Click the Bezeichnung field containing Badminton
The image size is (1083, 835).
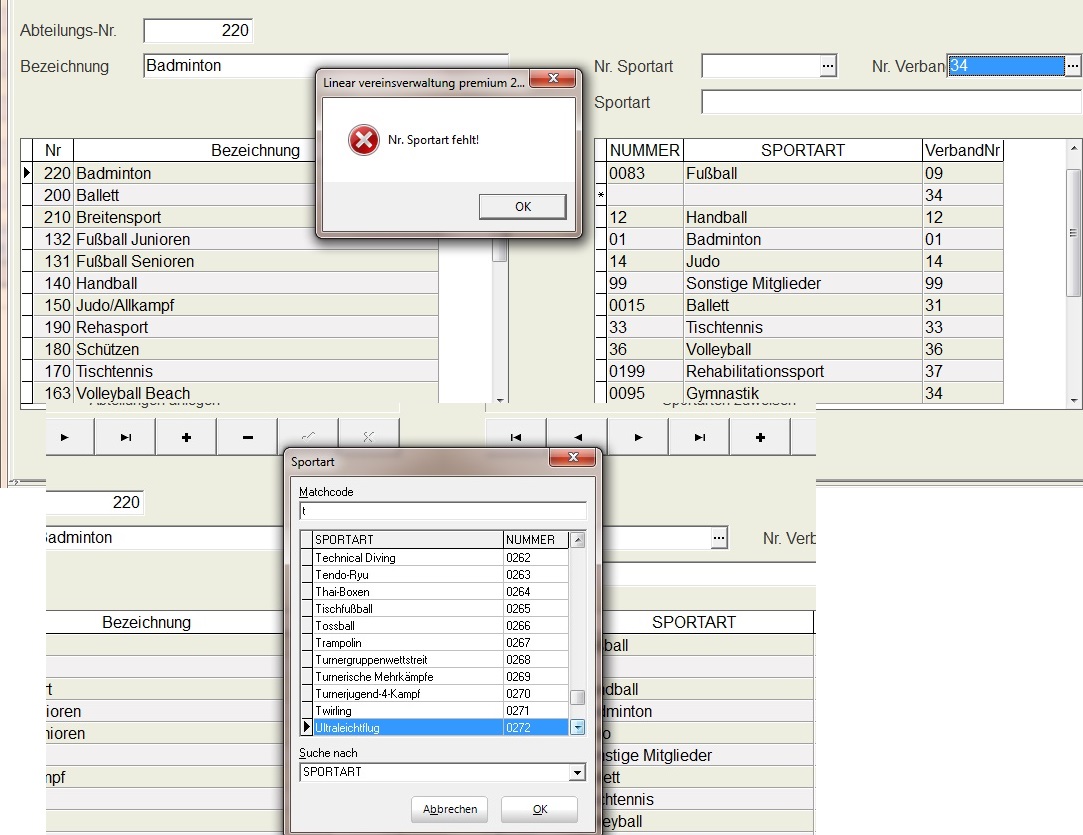coord(325,66)
